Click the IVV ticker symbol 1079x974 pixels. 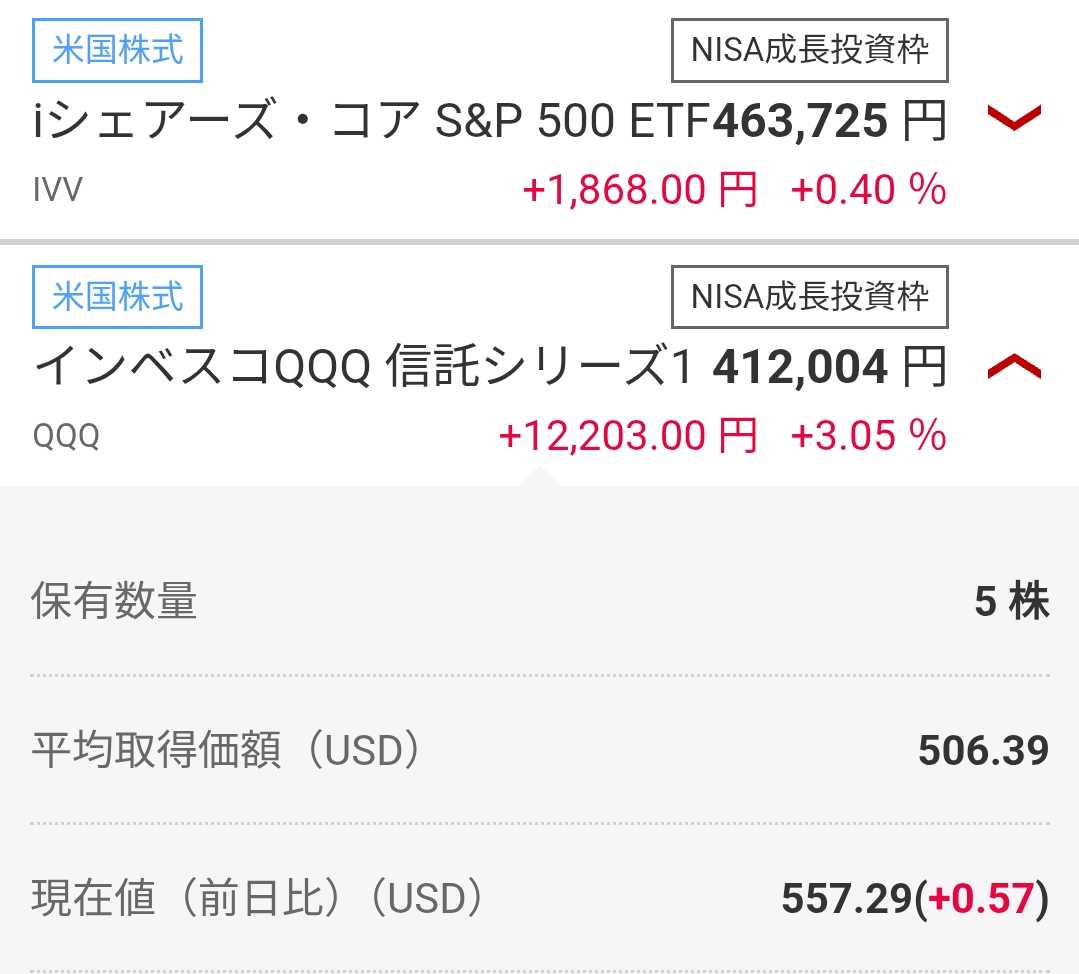(x=57, y=190)
